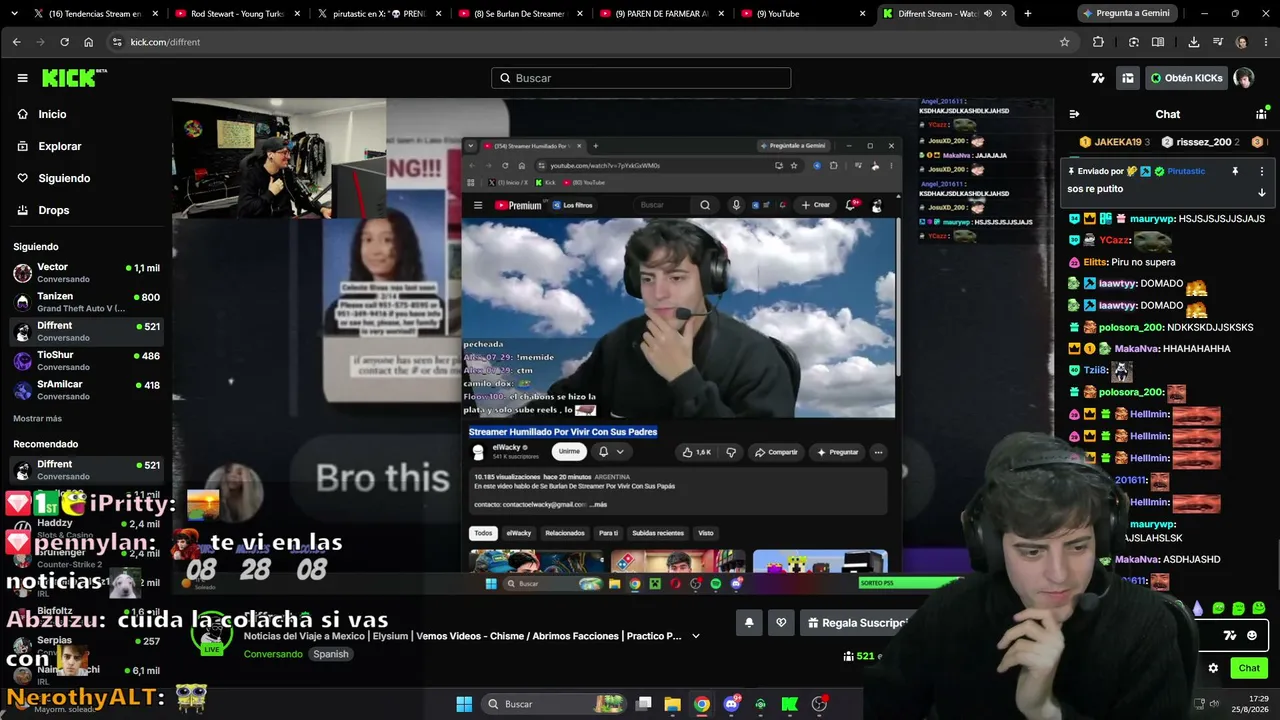
Task: Click the Regala Suscripciones button
Action: [x=858, y=623]
